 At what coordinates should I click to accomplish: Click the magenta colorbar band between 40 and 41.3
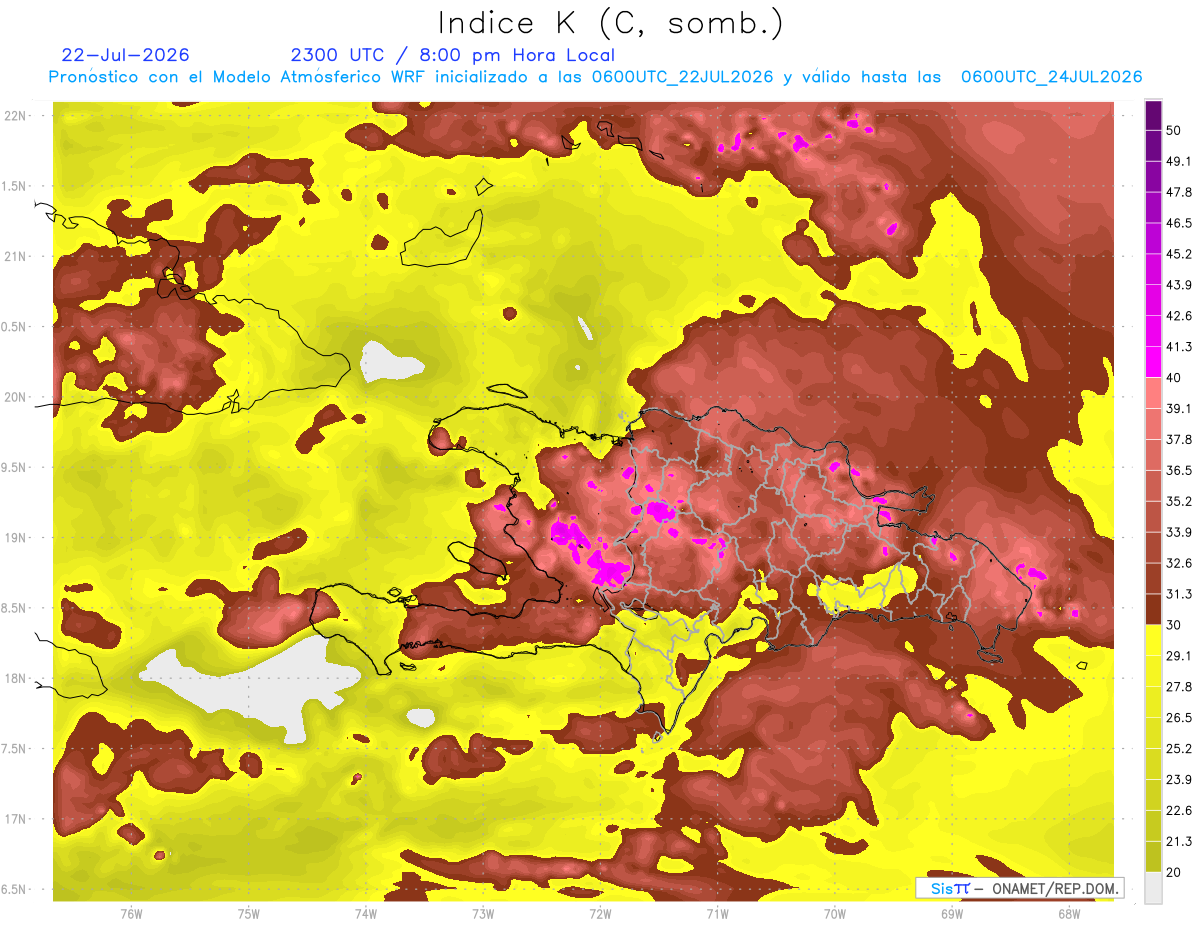coord(1153,362)
